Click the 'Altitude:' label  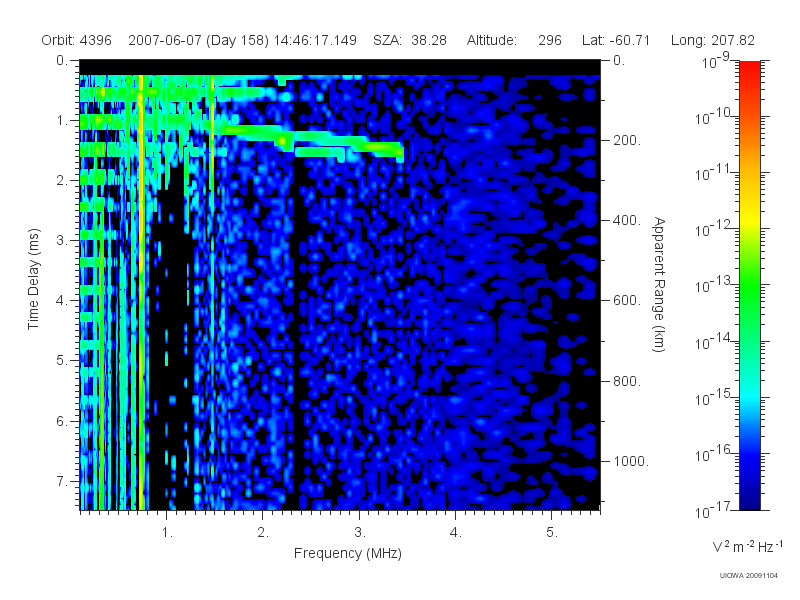491,40
